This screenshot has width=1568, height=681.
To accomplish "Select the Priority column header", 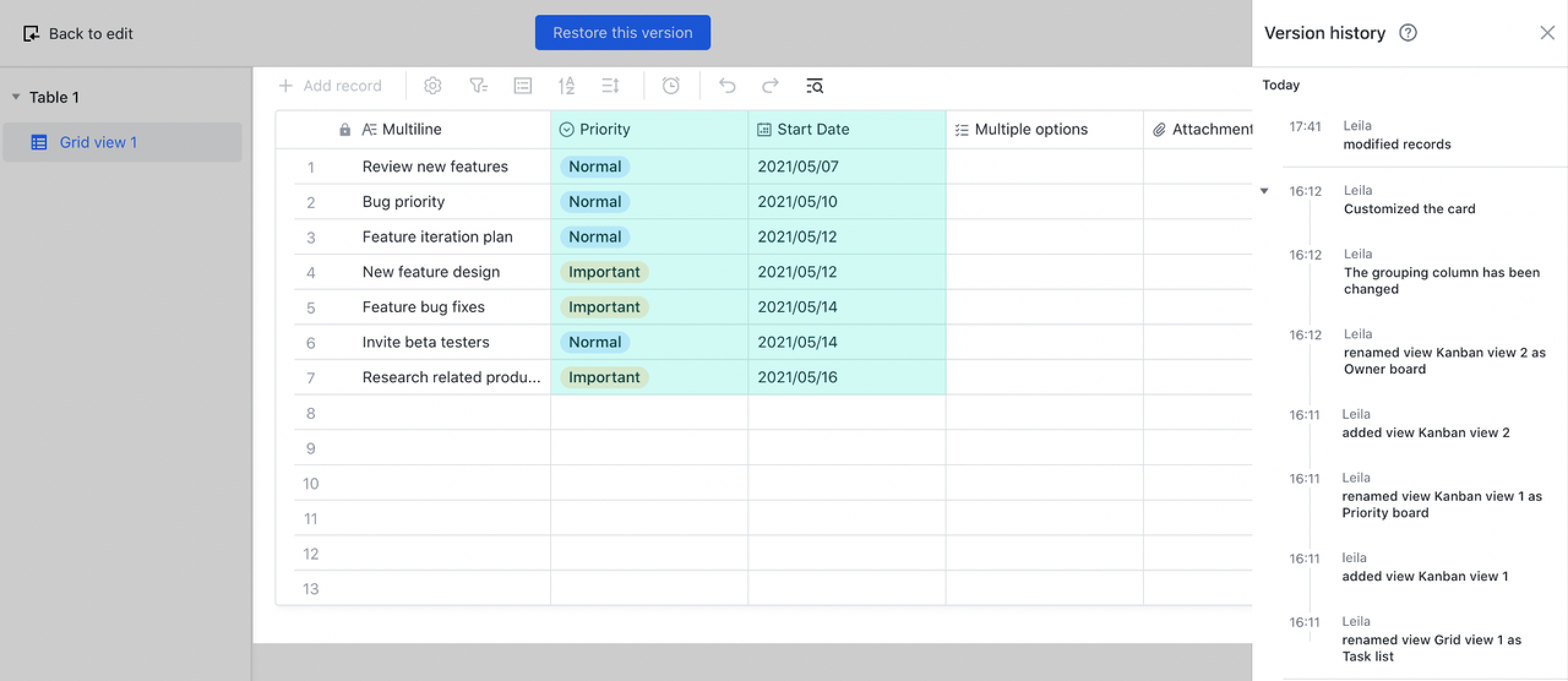I will [649, 130].
